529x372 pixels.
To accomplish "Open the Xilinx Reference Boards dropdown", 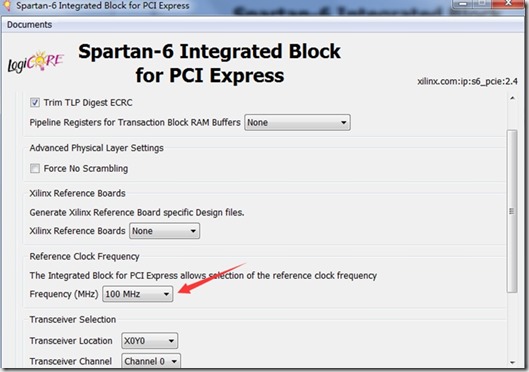I will click(x=165, y=231).
